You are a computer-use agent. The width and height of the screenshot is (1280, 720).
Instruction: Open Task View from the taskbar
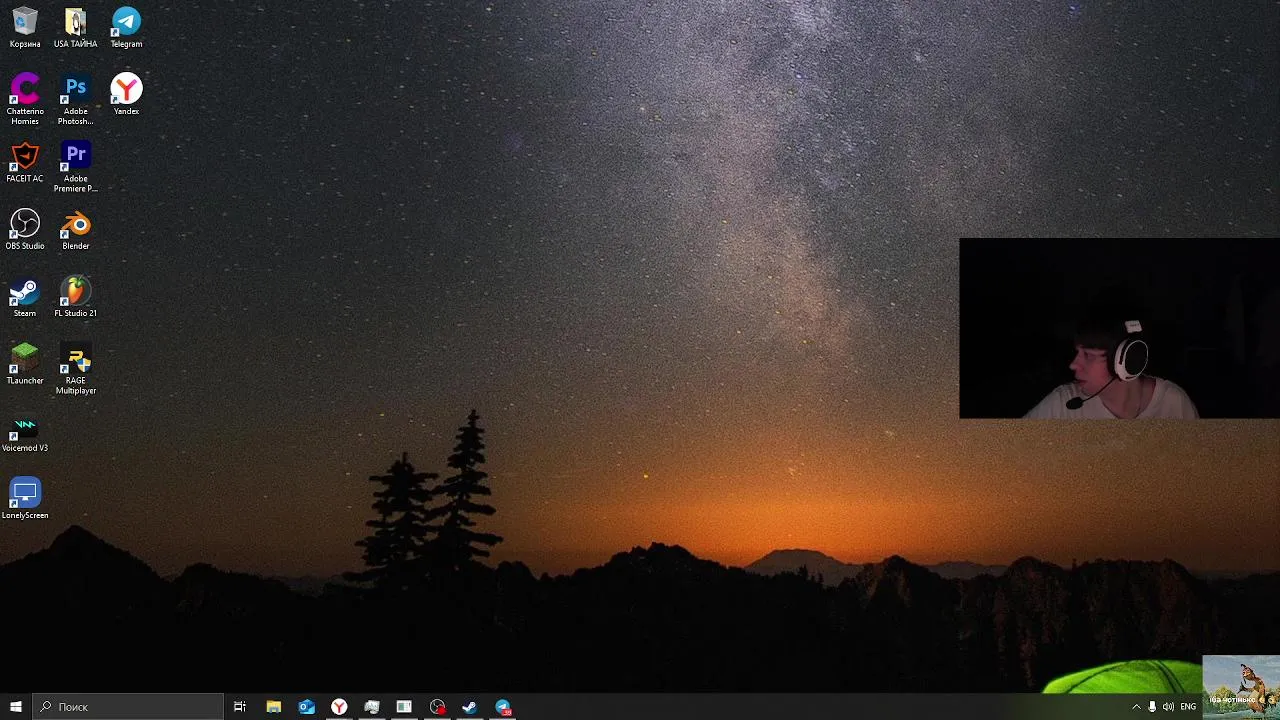(240, 707)
